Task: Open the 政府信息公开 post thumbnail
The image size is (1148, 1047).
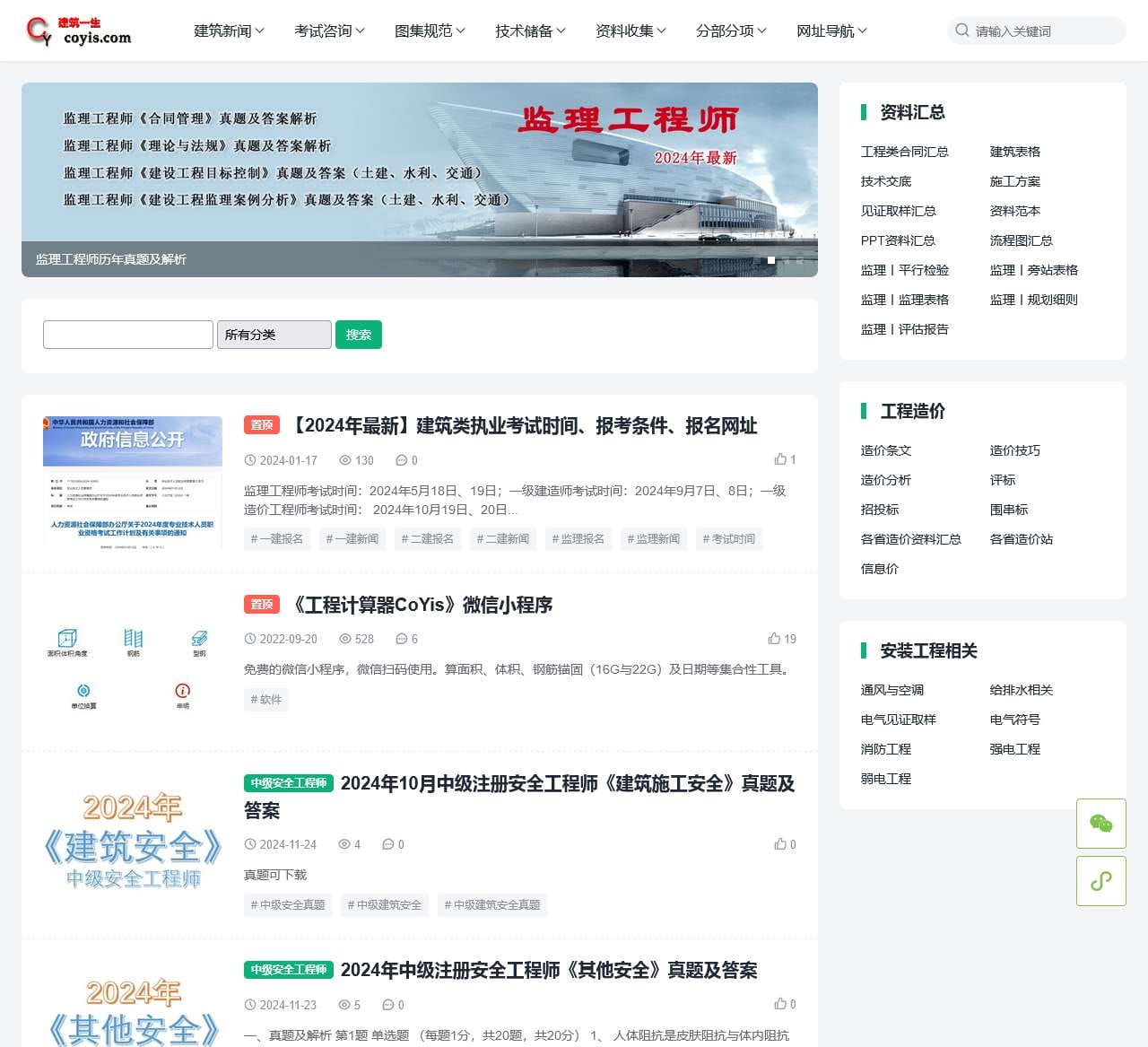Action: 133,484
